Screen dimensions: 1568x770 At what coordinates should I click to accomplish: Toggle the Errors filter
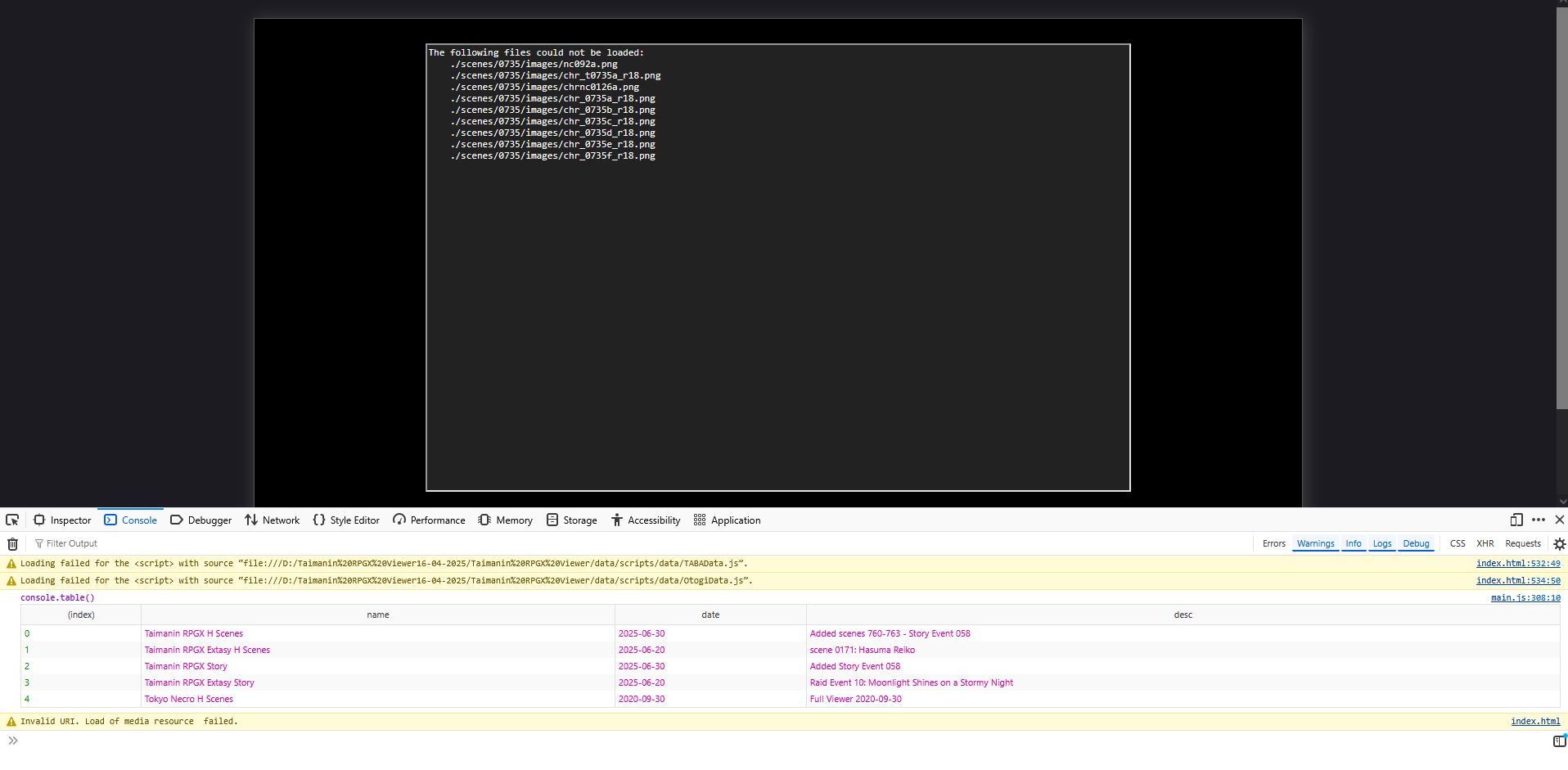click(1274, 544)
